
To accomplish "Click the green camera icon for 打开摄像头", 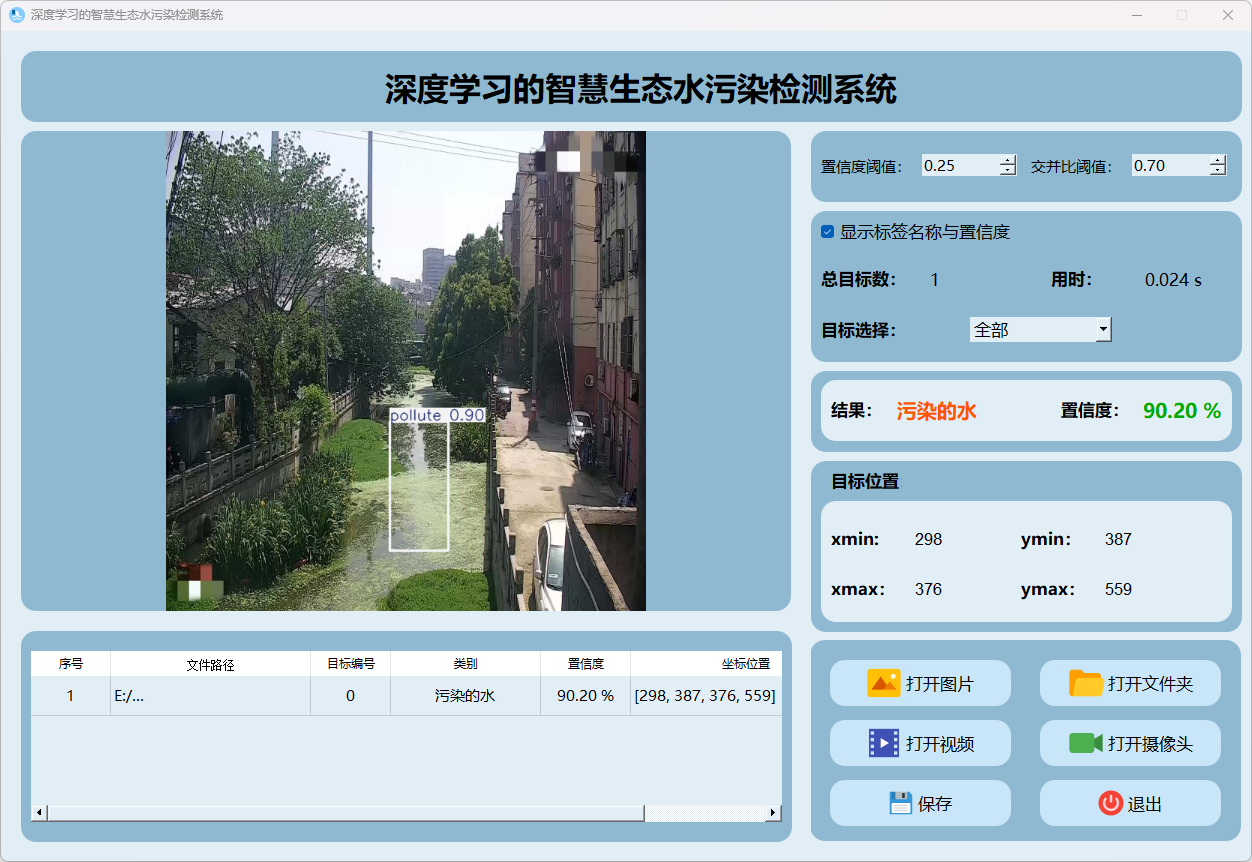I will coord(1085,743).
